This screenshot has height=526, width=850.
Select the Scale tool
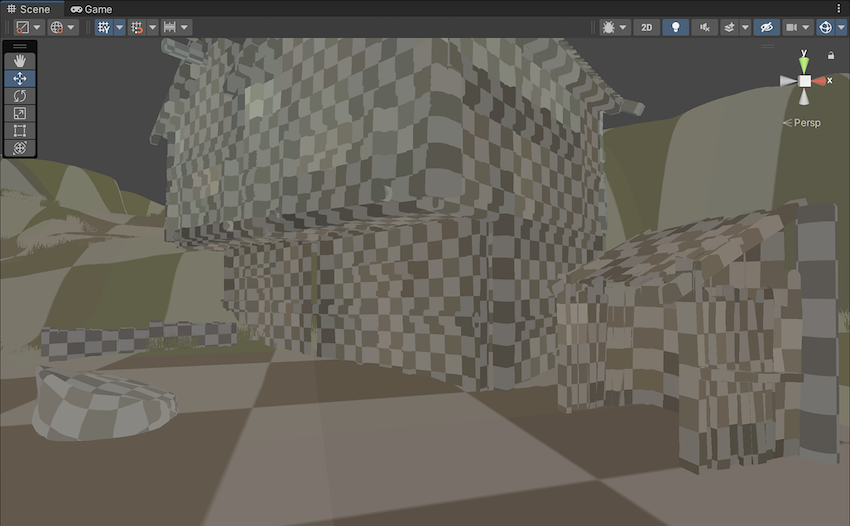tap(20, 113)
